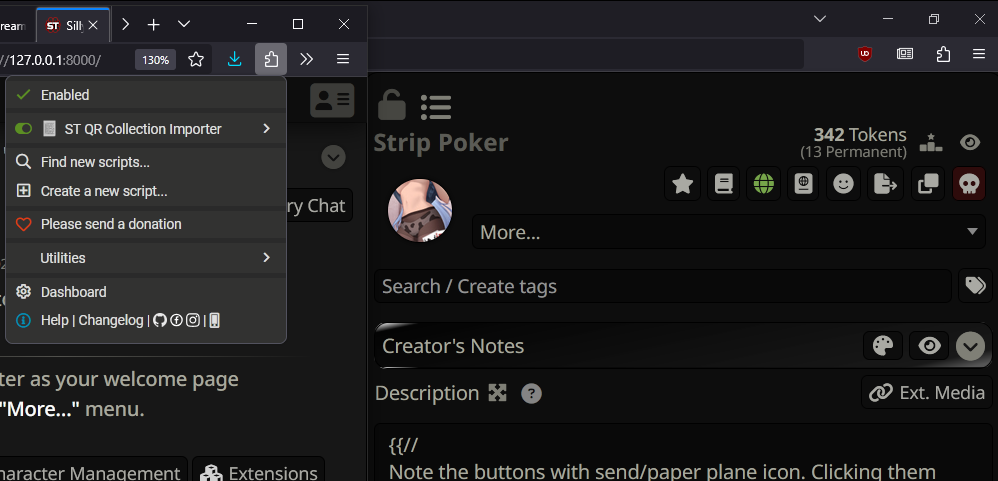998x481 pixels.
Task: Open the Tampermonkey Dashboard
Action: [146, 292]
